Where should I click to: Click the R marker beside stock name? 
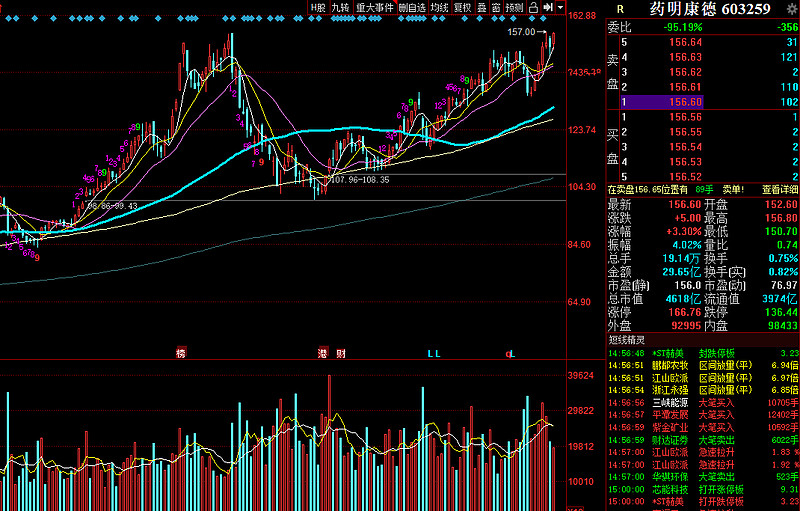tap(620, 9)
